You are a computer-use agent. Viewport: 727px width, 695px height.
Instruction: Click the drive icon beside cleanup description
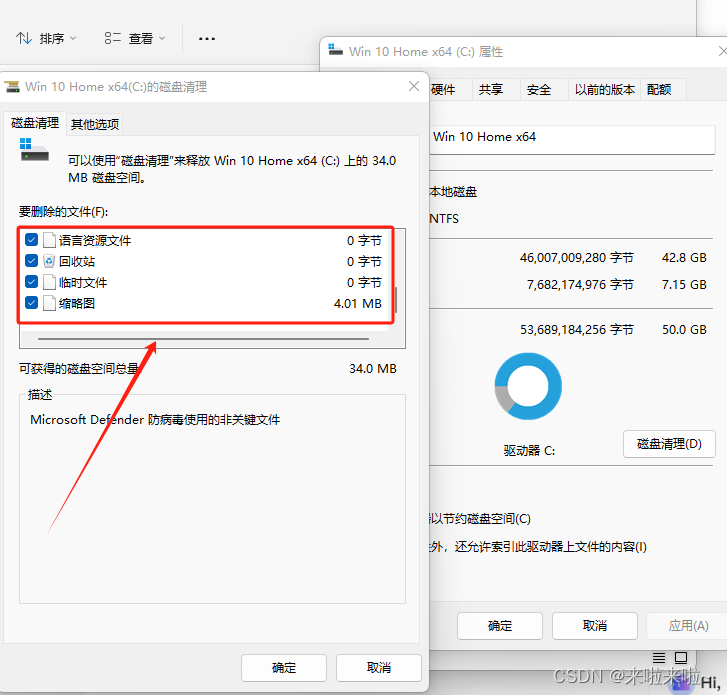pyautogui.click(x=34, y=150)
